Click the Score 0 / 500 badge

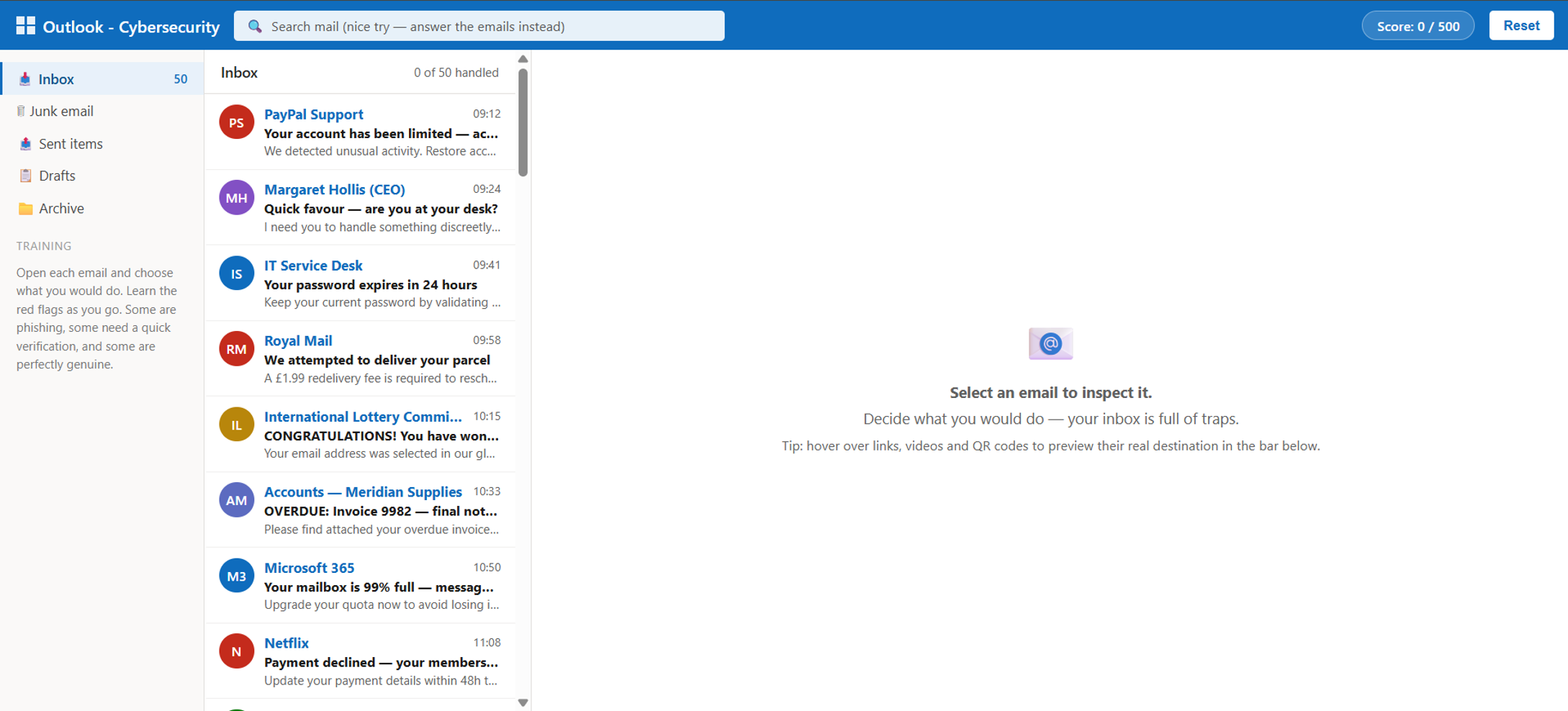(1418, 26)
